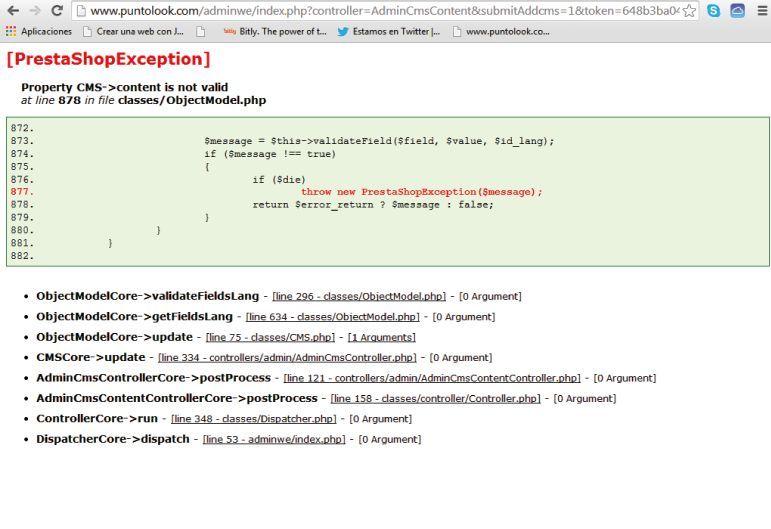
Task: Click the '[PrestaShopException]' heading
Action: [108, 59]
